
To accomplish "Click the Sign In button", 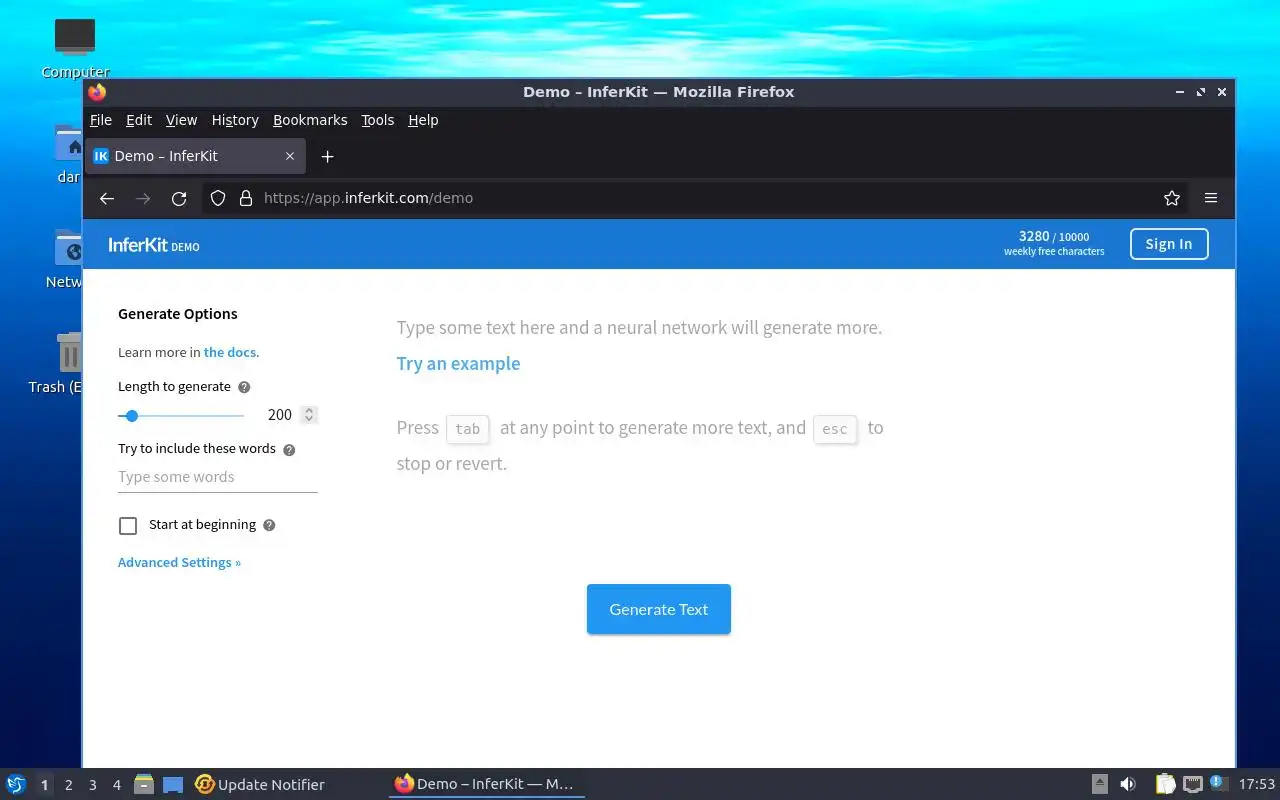I will click(x=1169, y=244).
